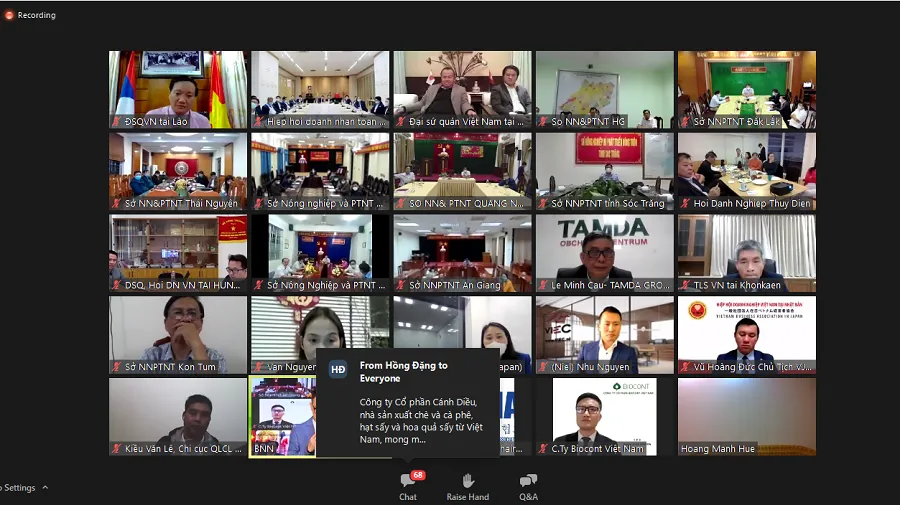Expand the Settings caret menu
Screen dimensions: 900x505
(x=45, y=488)
